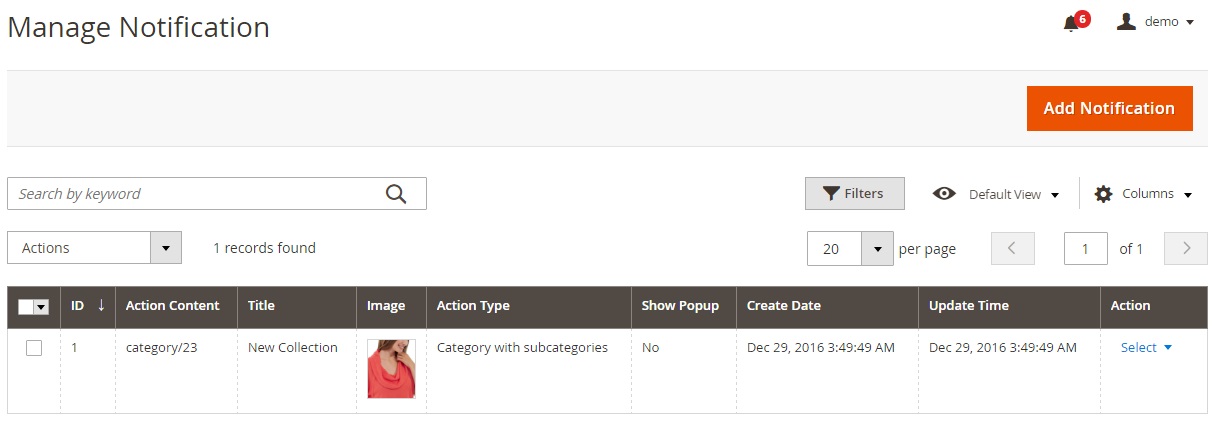1217x427 pixels.
Task: Open the Actions dropdown
Action: [94, 248]
